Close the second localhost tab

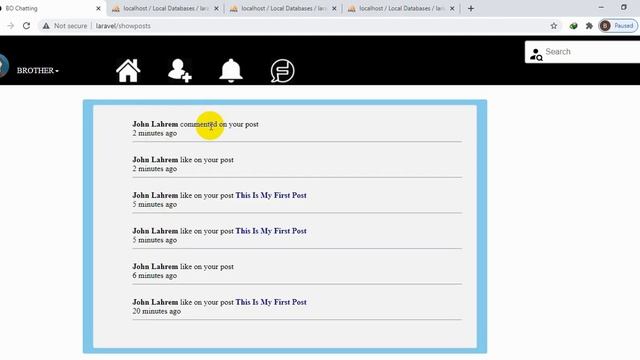[216, 8]
